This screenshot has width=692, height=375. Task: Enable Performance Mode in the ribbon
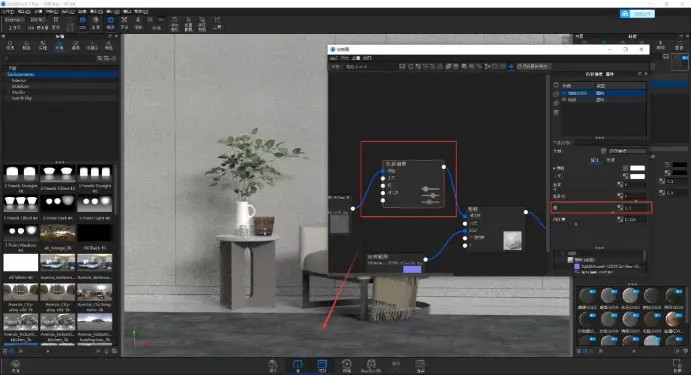(69, 22)
